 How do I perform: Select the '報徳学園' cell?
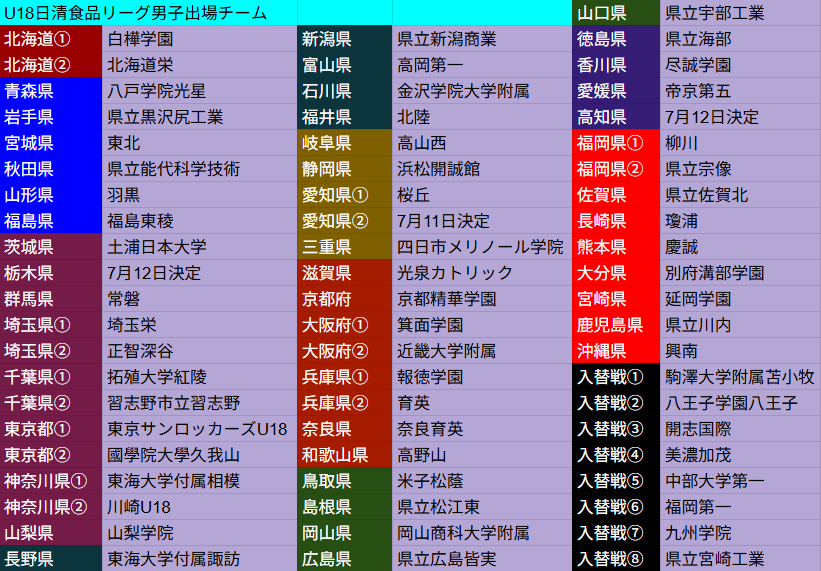482,377
